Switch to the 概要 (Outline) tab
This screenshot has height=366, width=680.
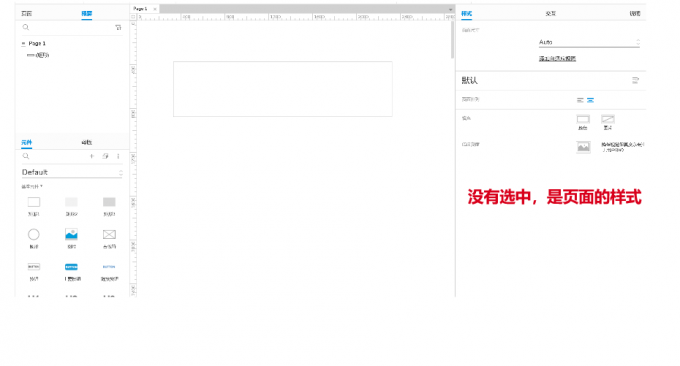point(87,13)
